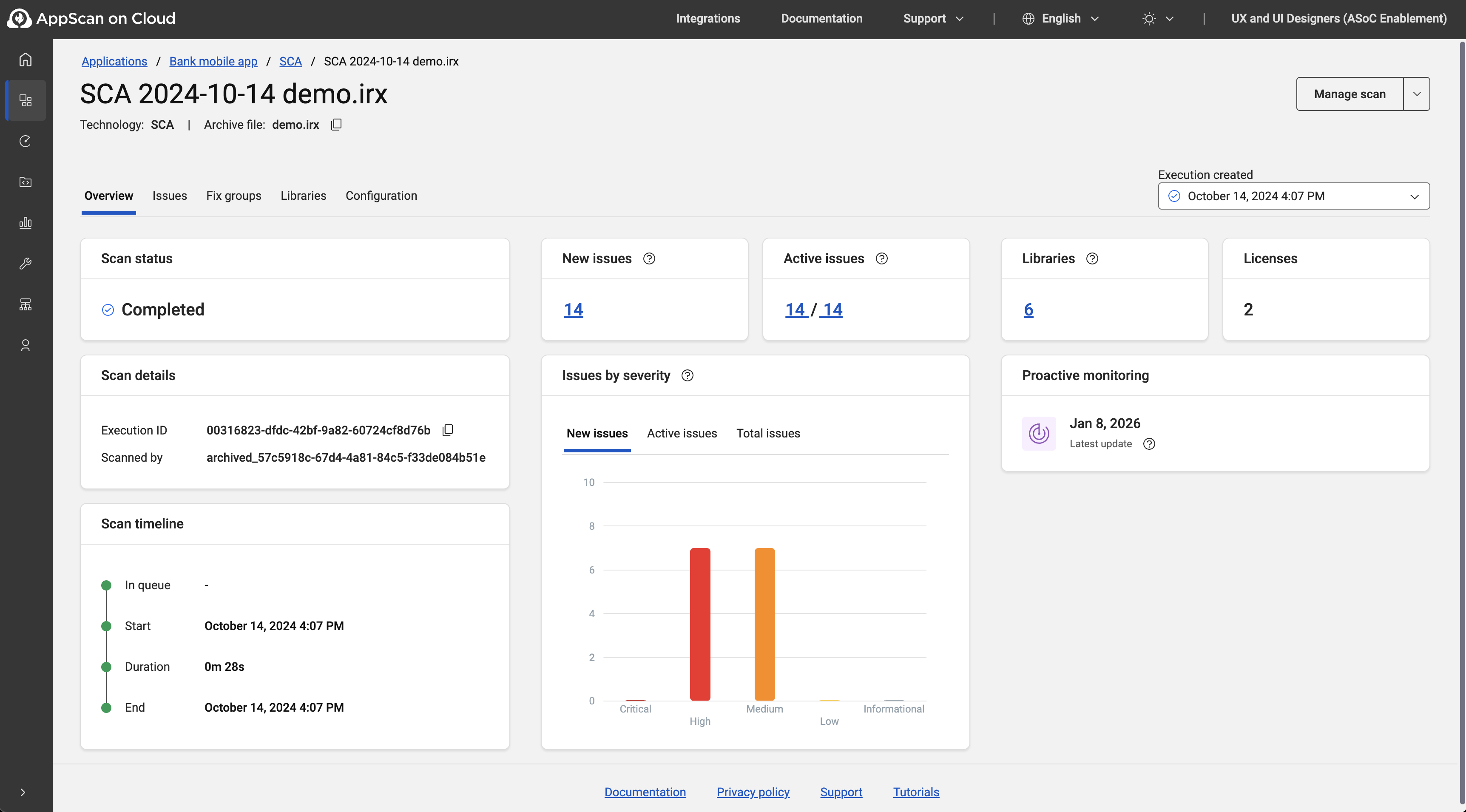The image size is (1466, 812).
Task: Click the bar chart reports sidebar icon
Action: click(x=25, y=222)
